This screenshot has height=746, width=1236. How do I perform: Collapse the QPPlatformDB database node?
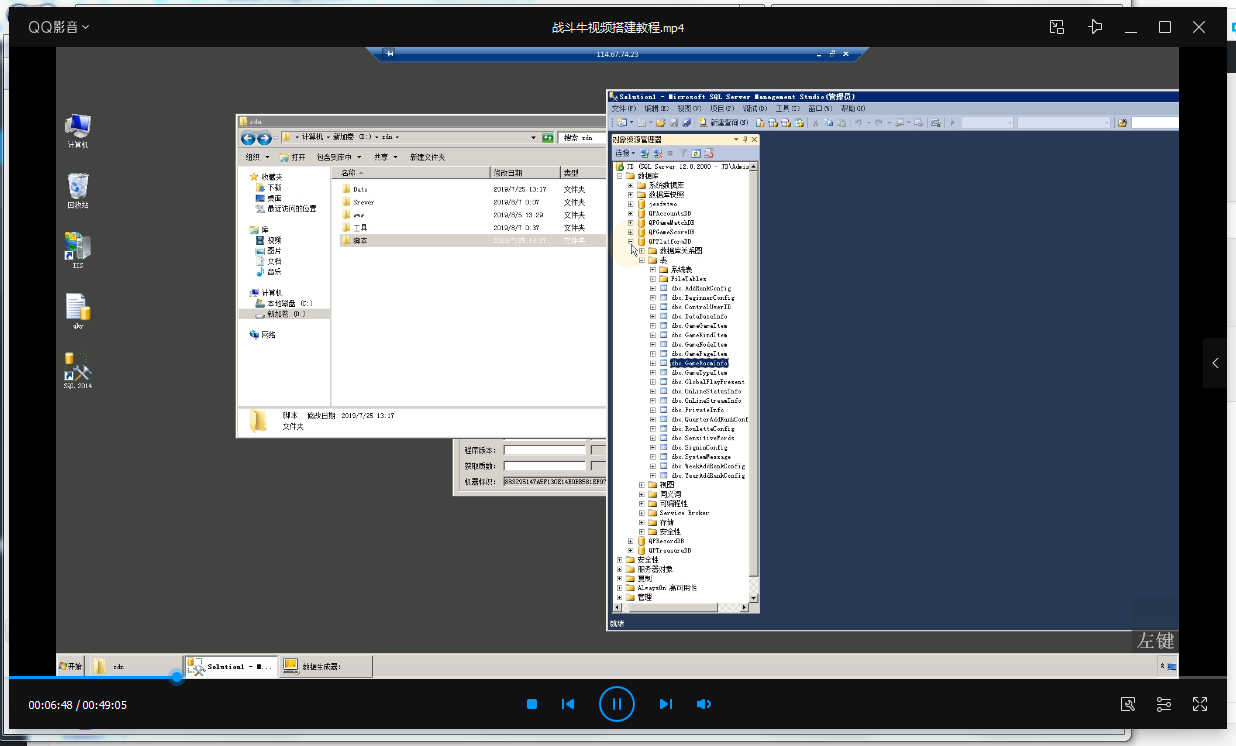630,241
